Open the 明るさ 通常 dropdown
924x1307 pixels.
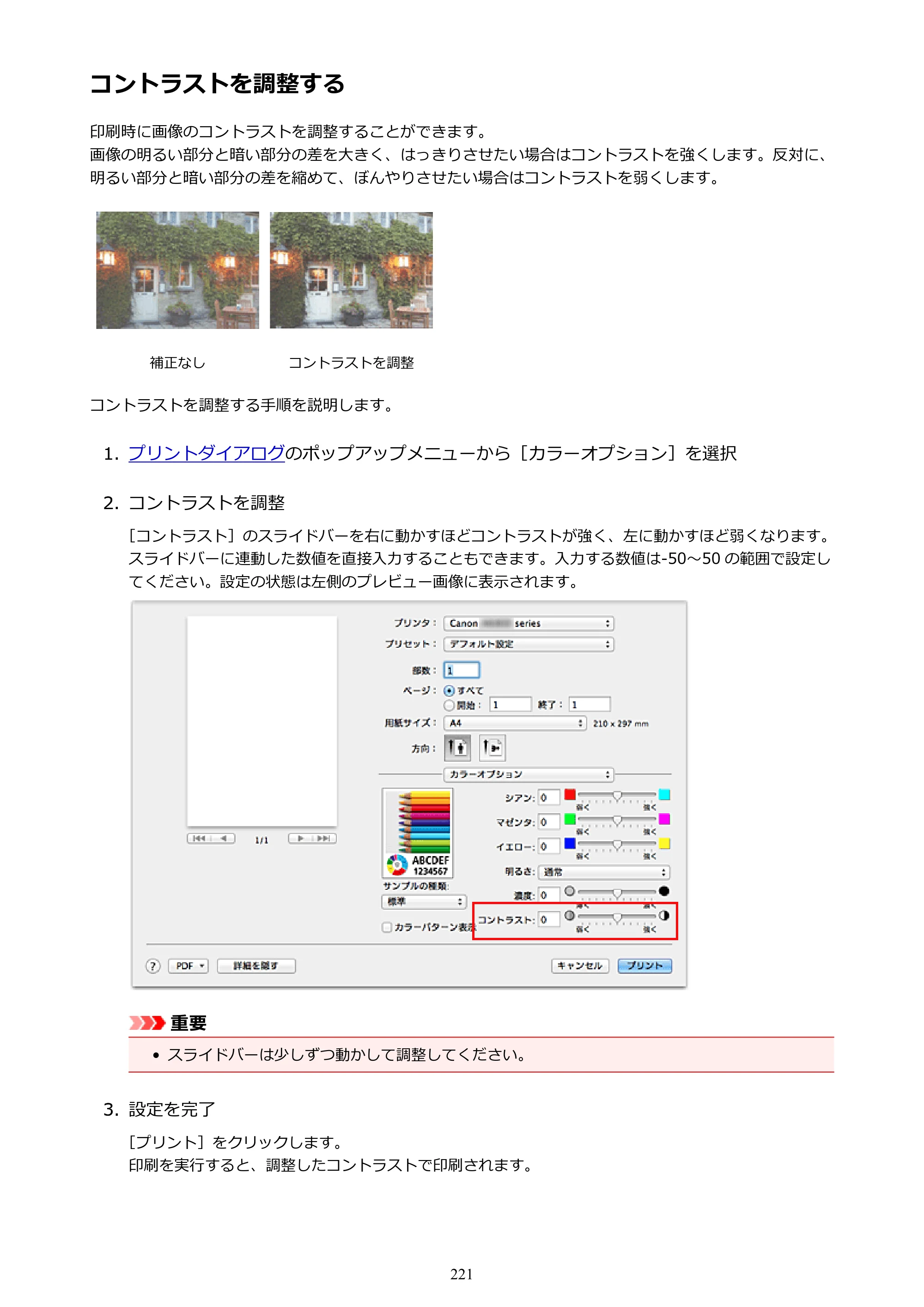[x=605, y=872]
